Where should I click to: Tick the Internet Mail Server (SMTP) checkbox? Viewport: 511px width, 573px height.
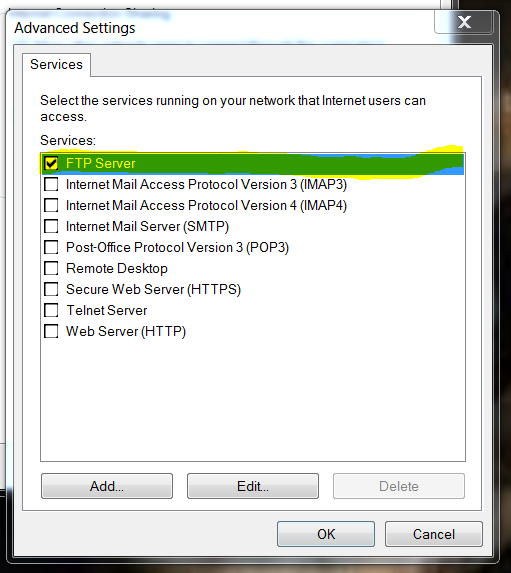tap(51, 226)
